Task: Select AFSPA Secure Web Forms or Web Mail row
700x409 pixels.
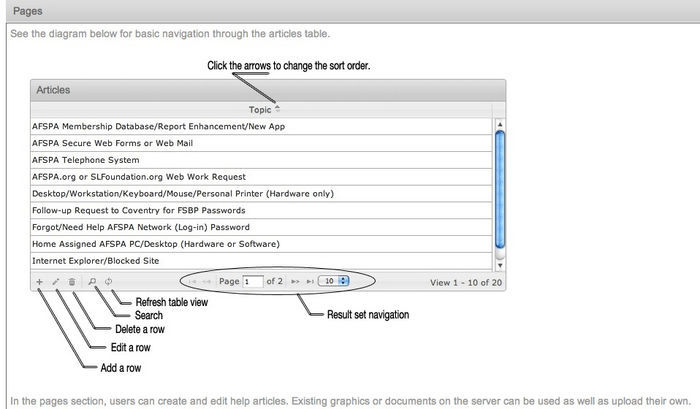Action: pos(111,143)
